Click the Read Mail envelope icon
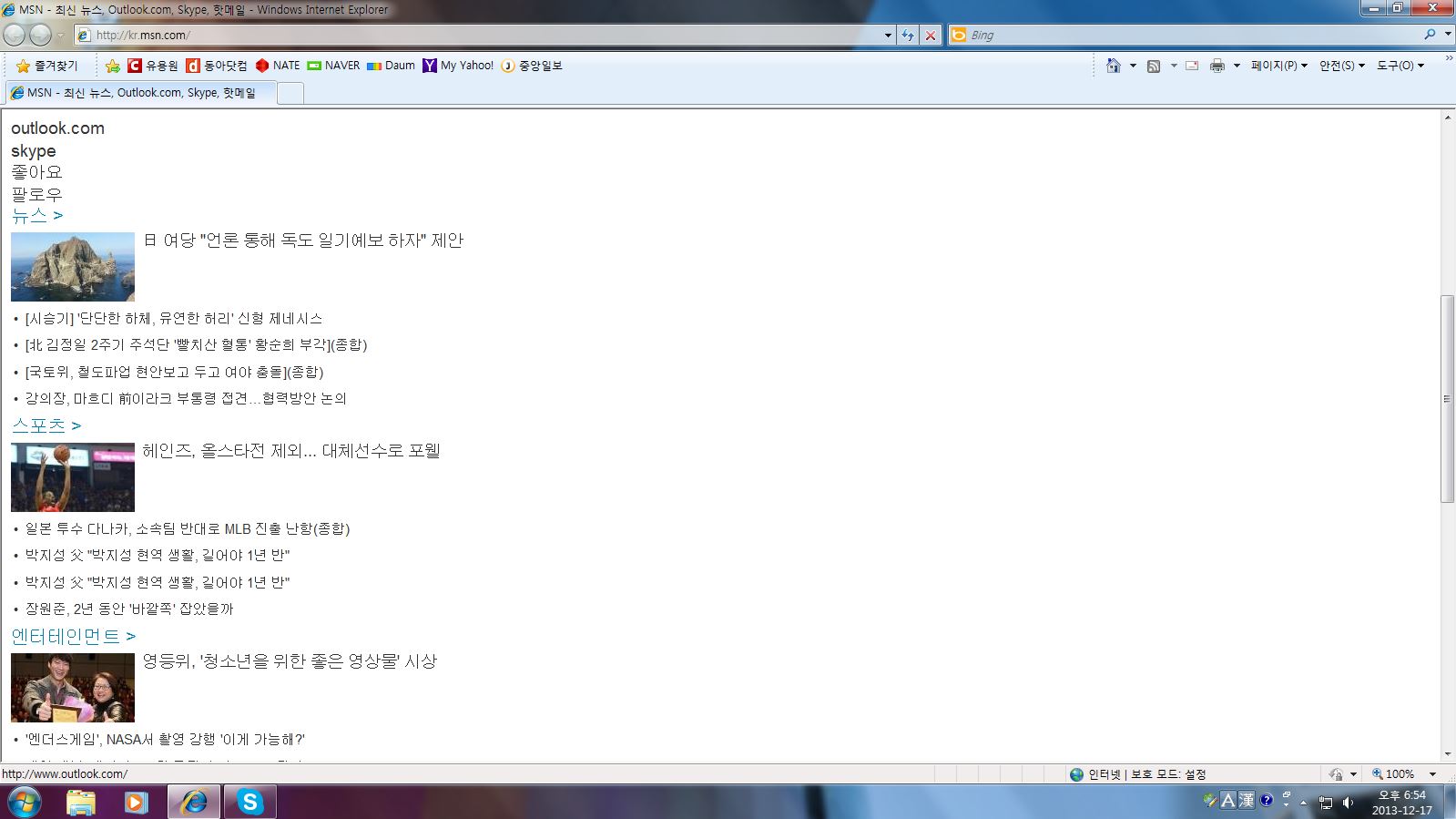The image size is (1456, 819). pos(1191,66)
